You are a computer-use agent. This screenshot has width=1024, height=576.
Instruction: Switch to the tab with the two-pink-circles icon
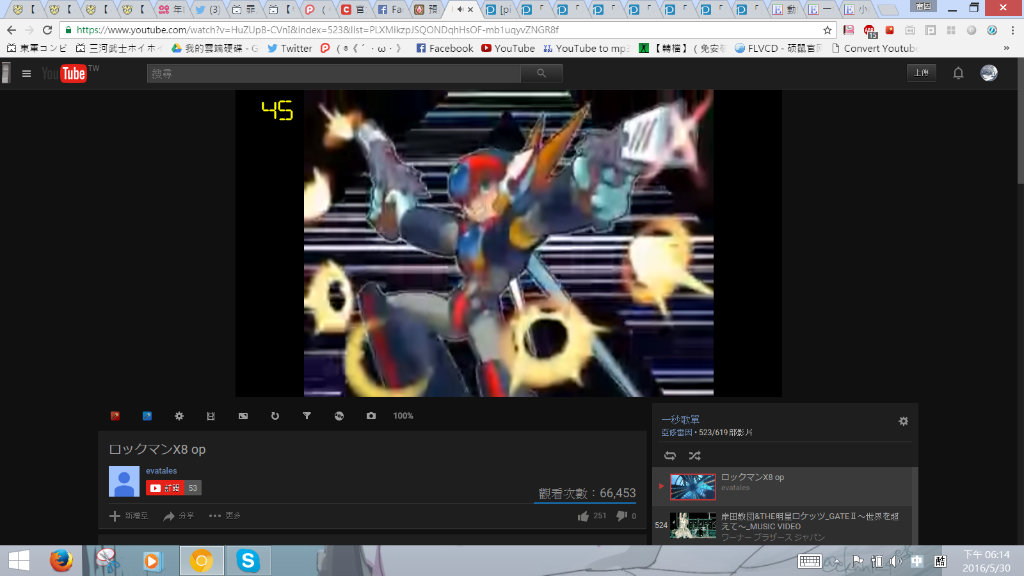pos(171,9)
